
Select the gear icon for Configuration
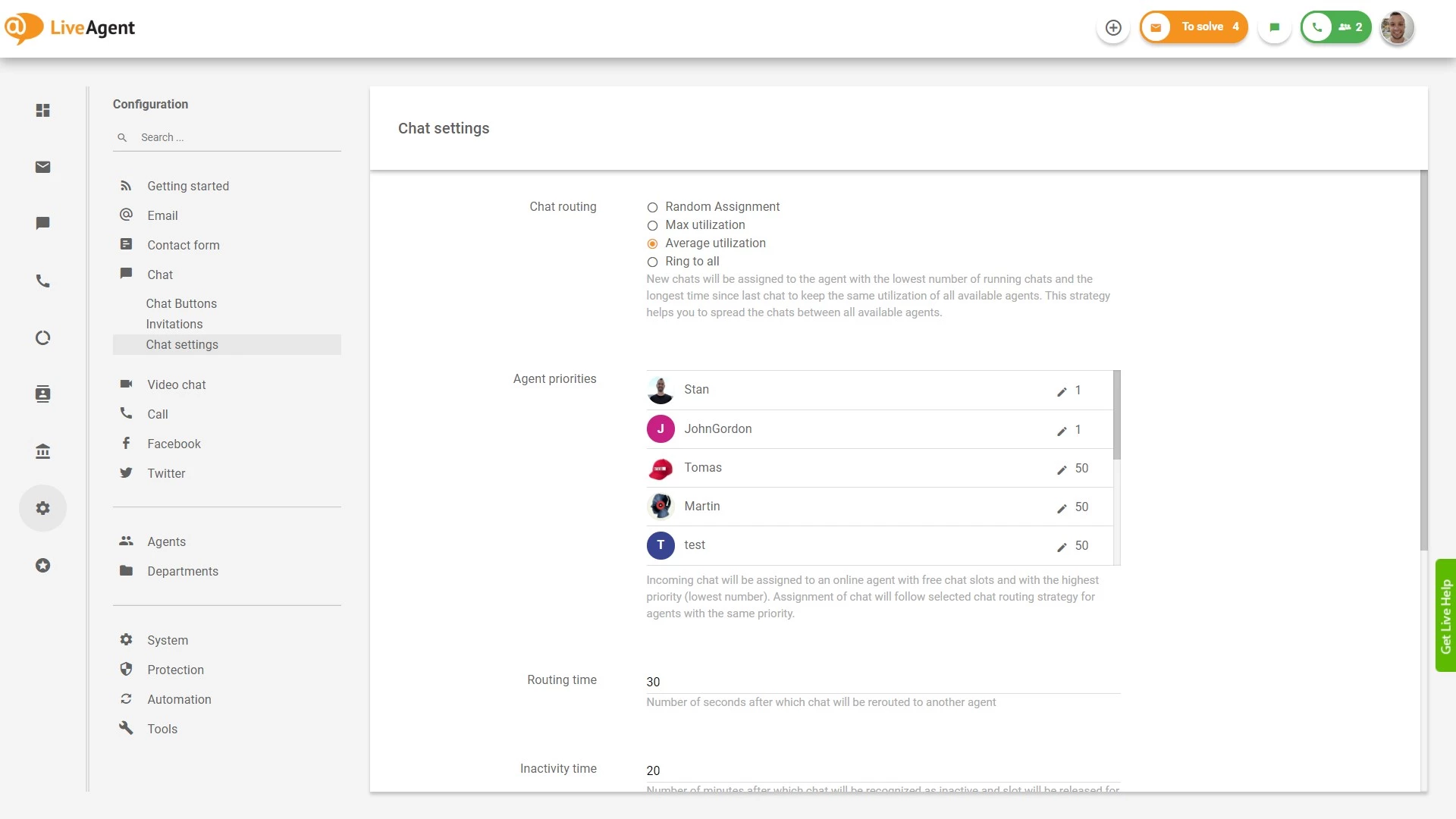click(42, 508)
